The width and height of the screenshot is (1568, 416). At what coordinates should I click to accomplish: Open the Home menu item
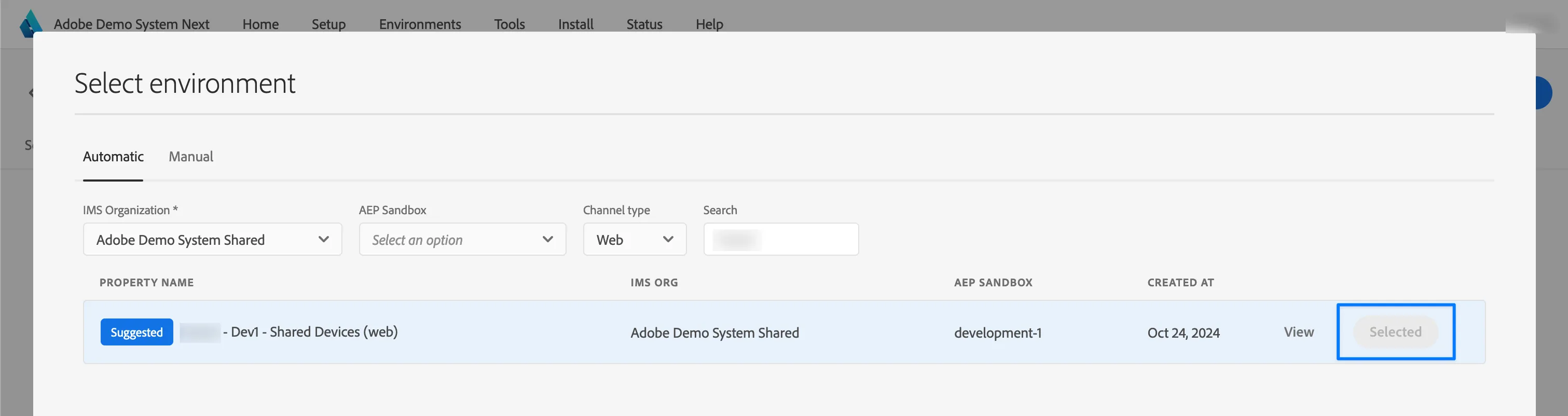pos(260,24)
